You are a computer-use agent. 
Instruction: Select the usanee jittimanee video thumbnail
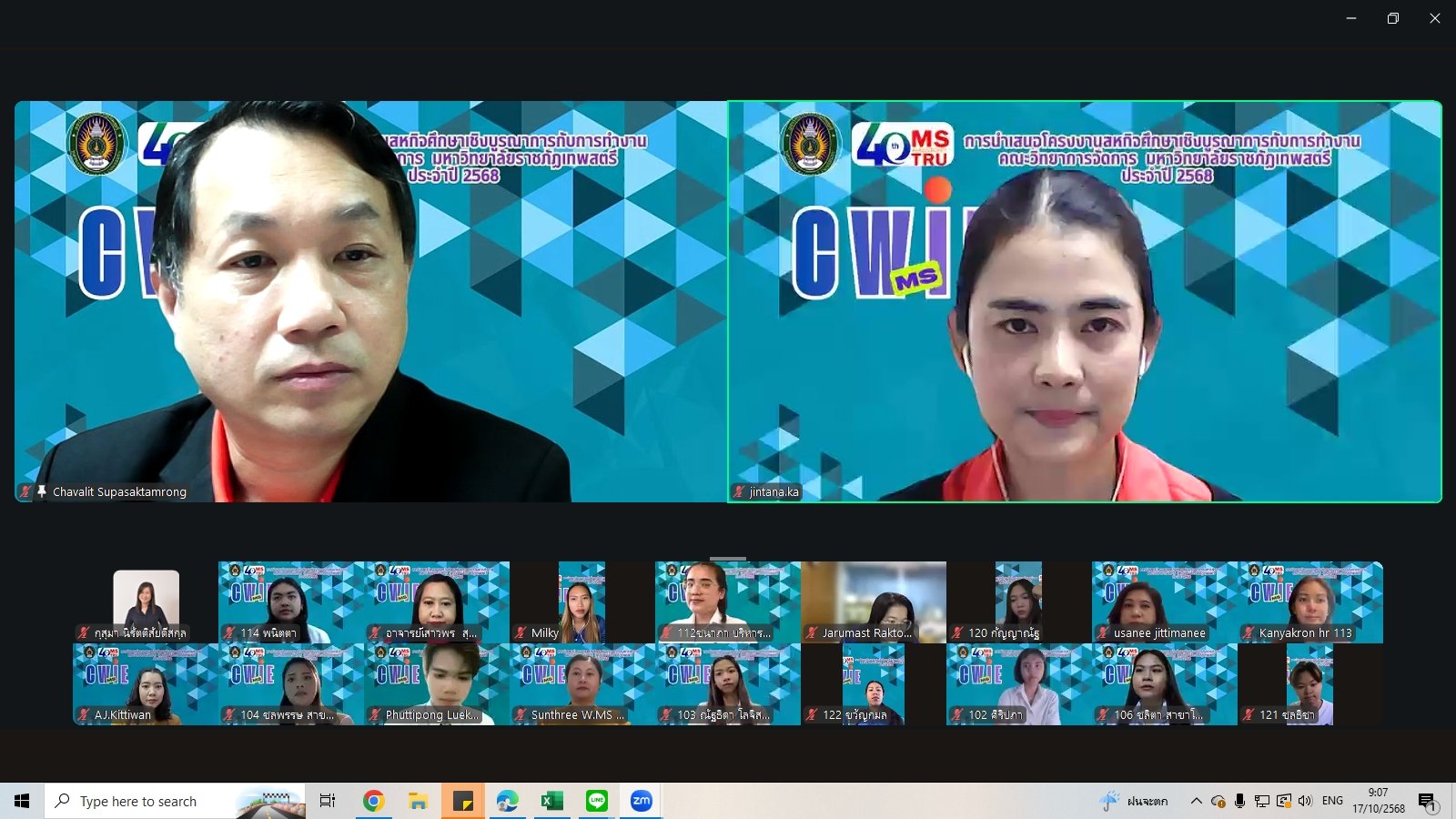1165,602
